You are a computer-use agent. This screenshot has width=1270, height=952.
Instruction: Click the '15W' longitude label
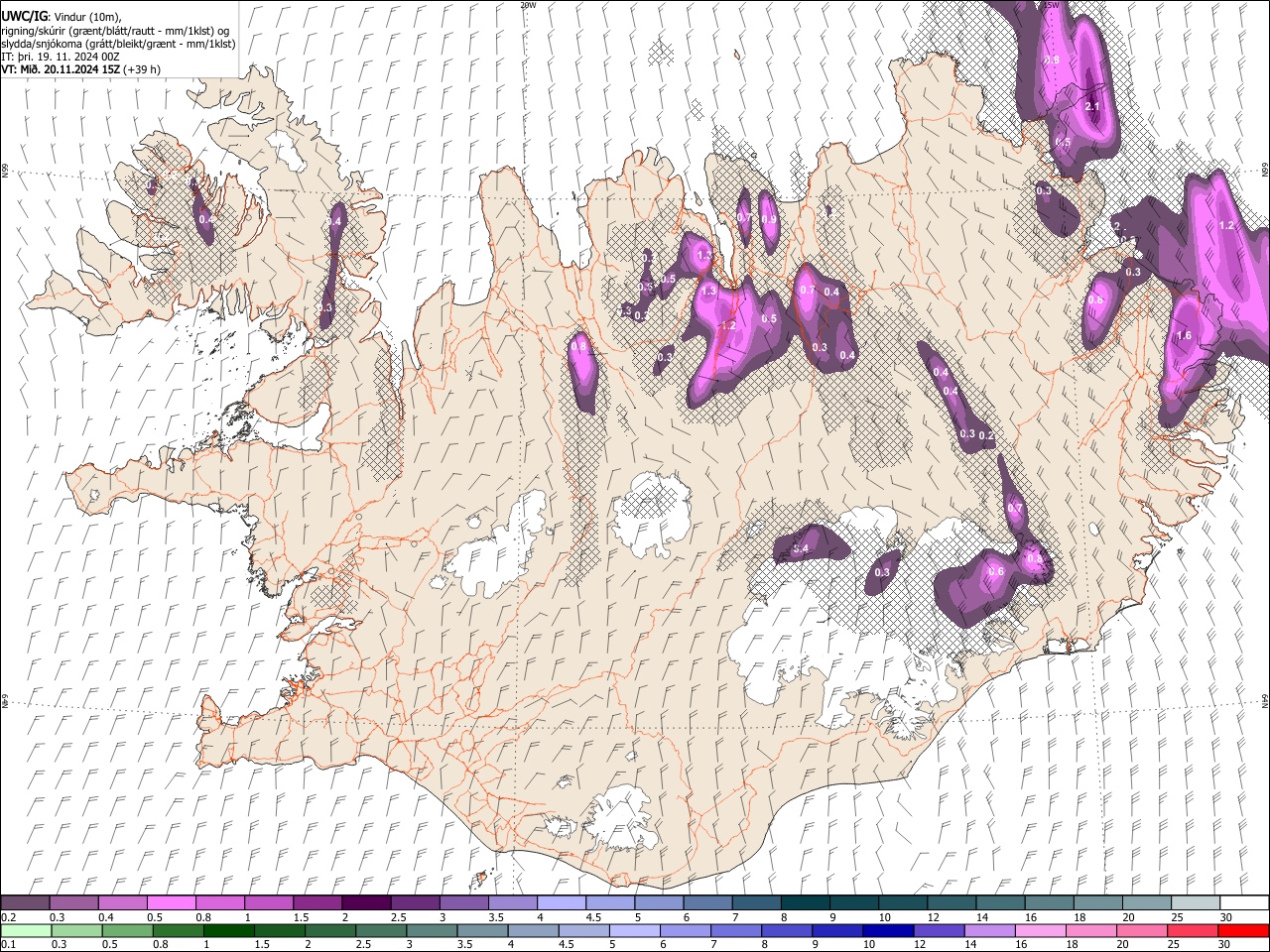pyautogui.click(x=1051, y=5)
